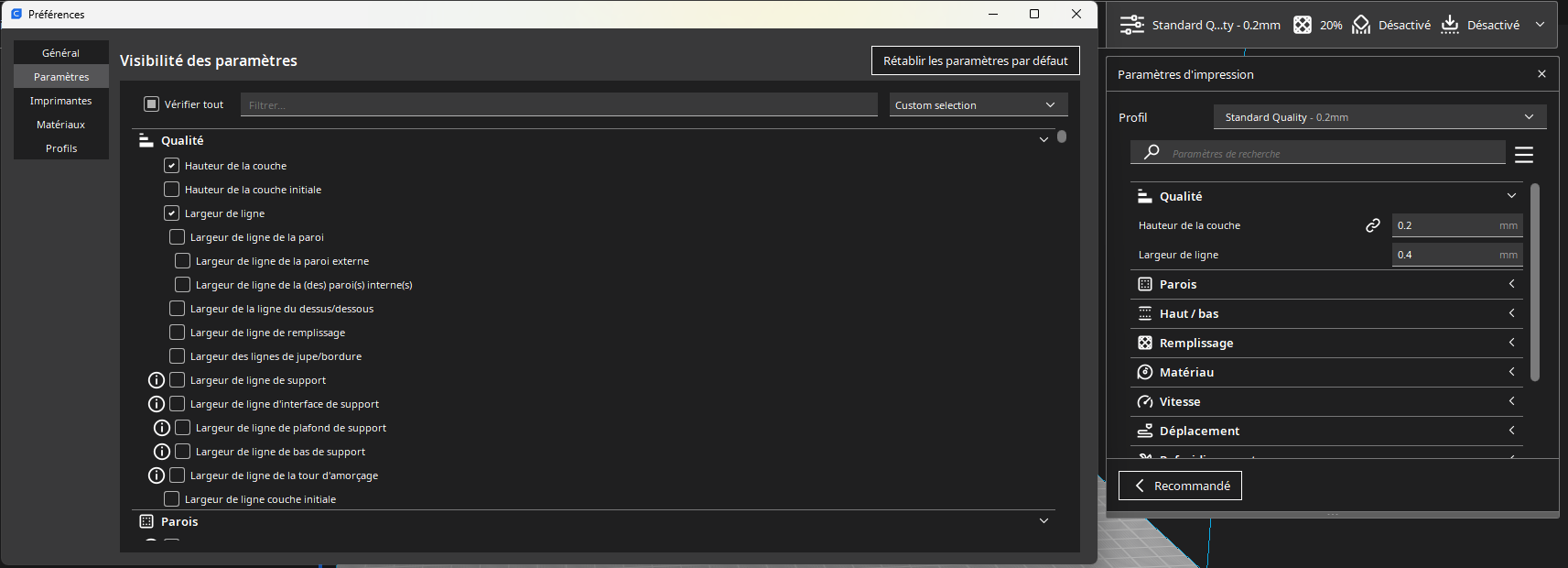
Task: Click the print settings panel scrollbar
Action: [1535, 282]
